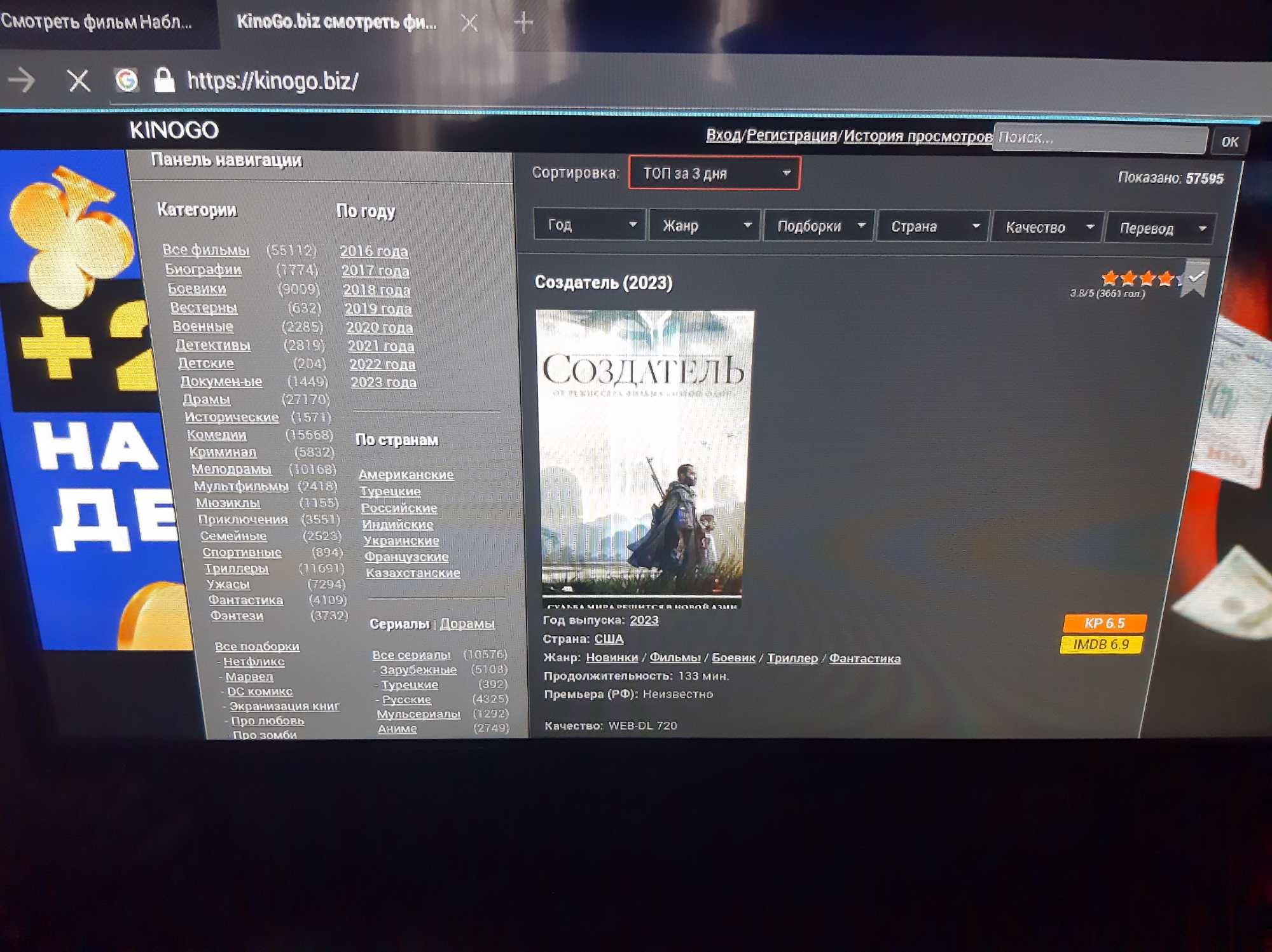Viewport: 1272px width, 952px height.
Task: Click the browser forward arrow icon
Action: (23, 80)
